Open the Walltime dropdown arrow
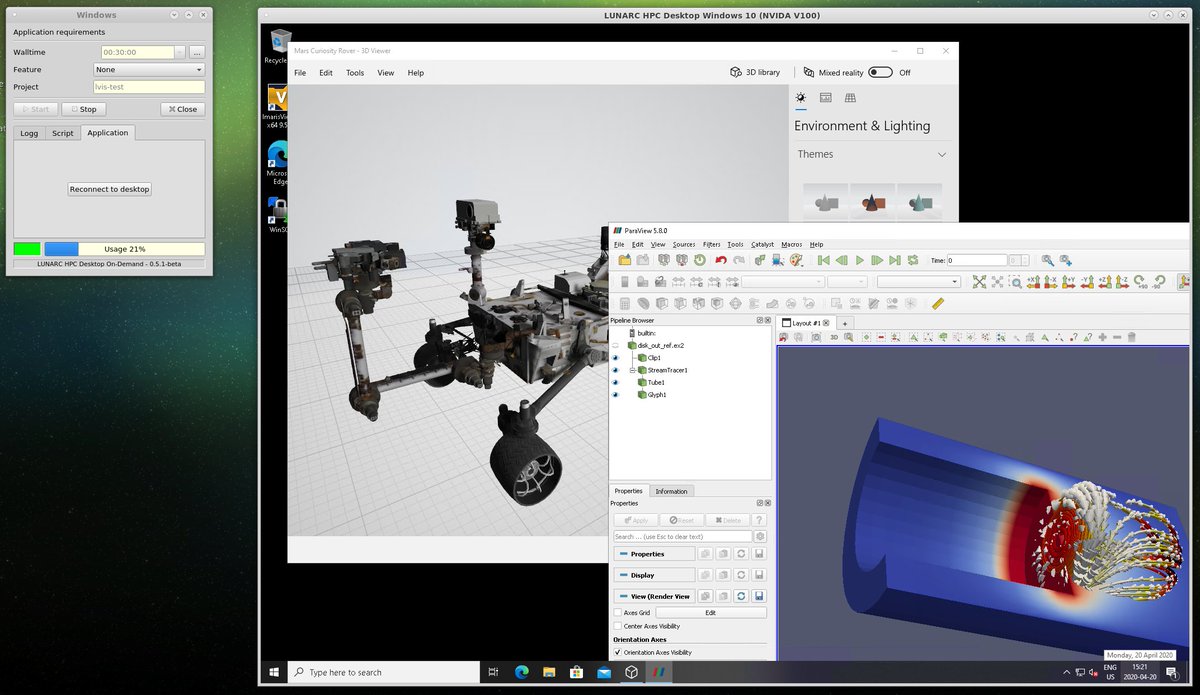This screenshot has width=1200, height=695. [x=179, y=52]
